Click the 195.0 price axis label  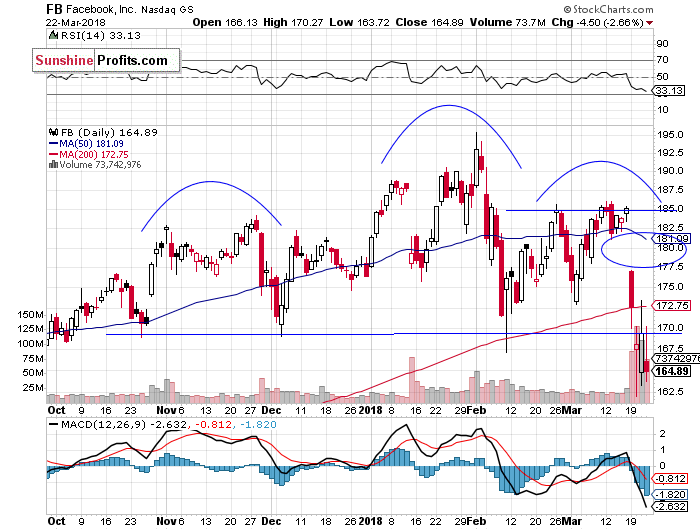tap(670, 135)
